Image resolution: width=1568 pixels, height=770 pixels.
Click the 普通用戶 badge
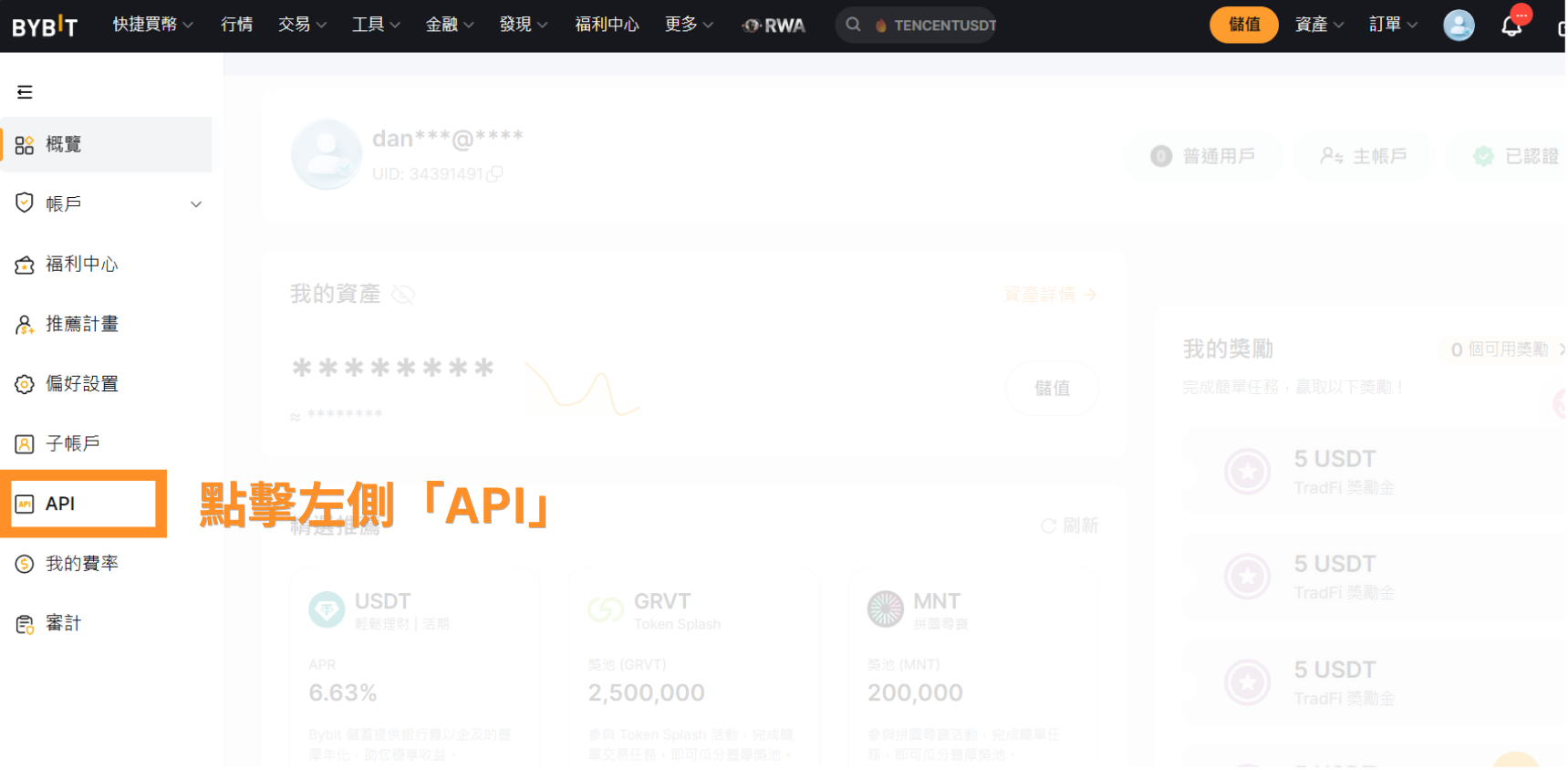click(x=1203, y=157)
